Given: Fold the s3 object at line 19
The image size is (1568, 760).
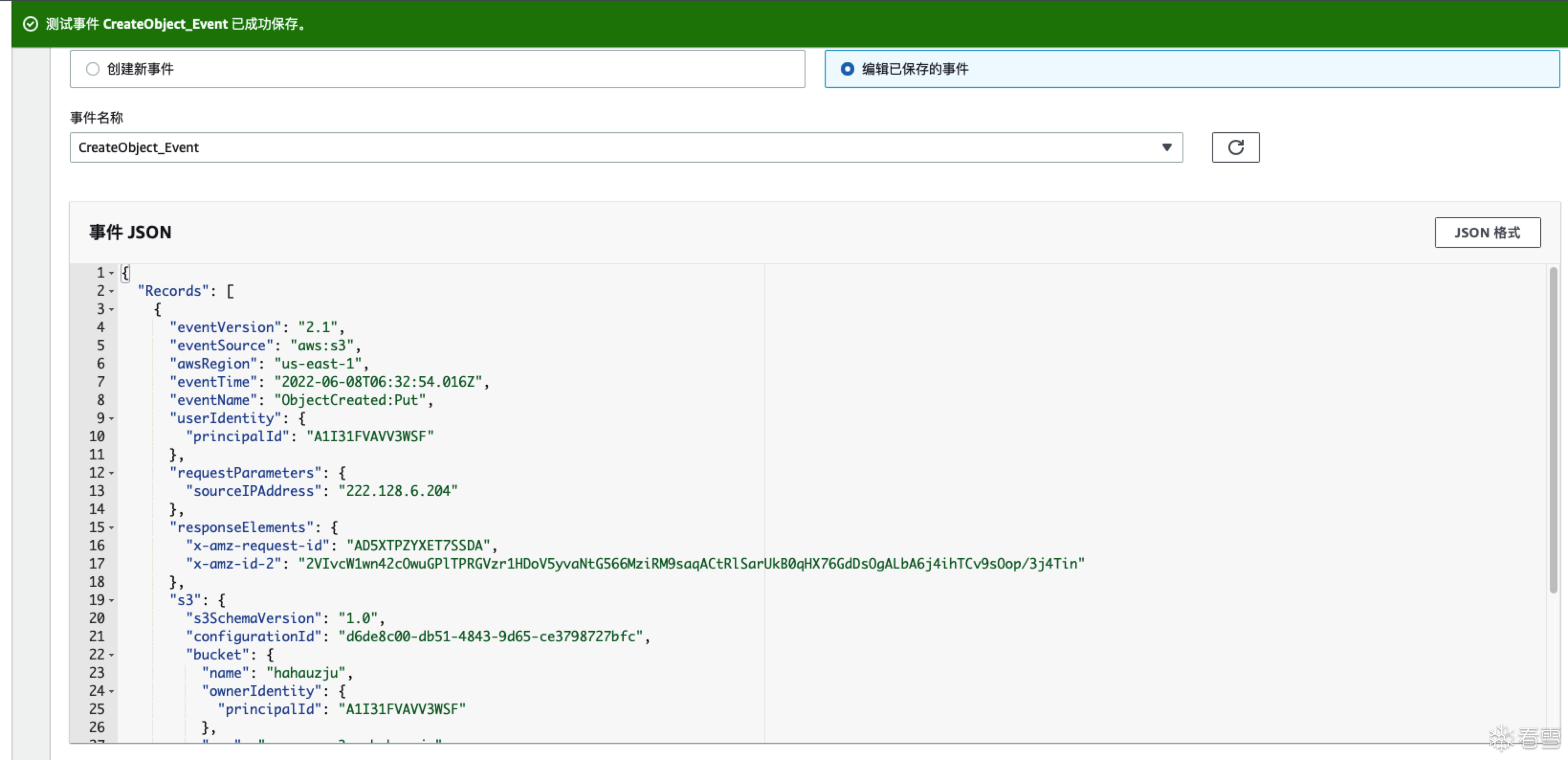Looking at the screenshot, I should pos(111,601).
